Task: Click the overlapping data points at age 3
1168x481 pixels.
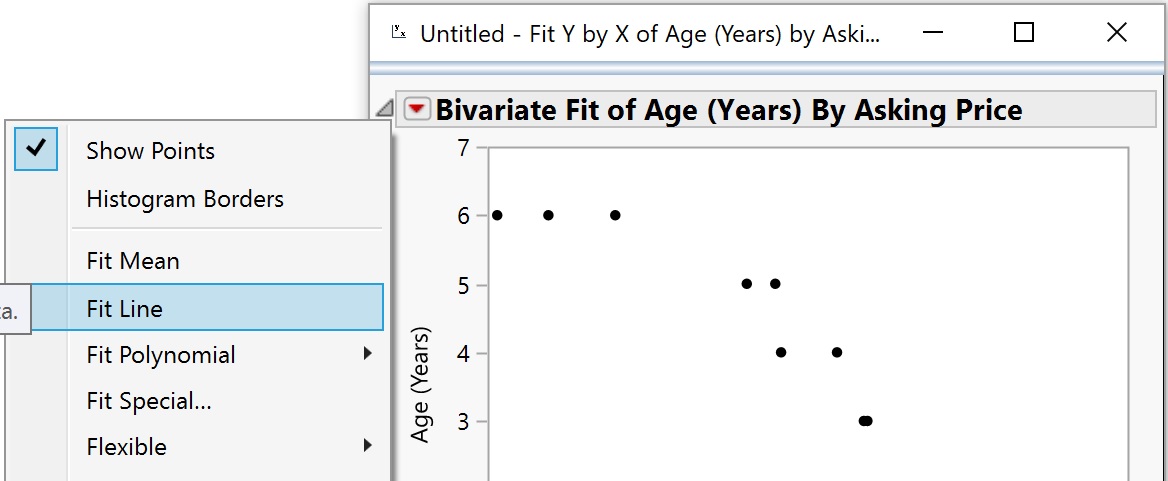Action: [865, 421]
